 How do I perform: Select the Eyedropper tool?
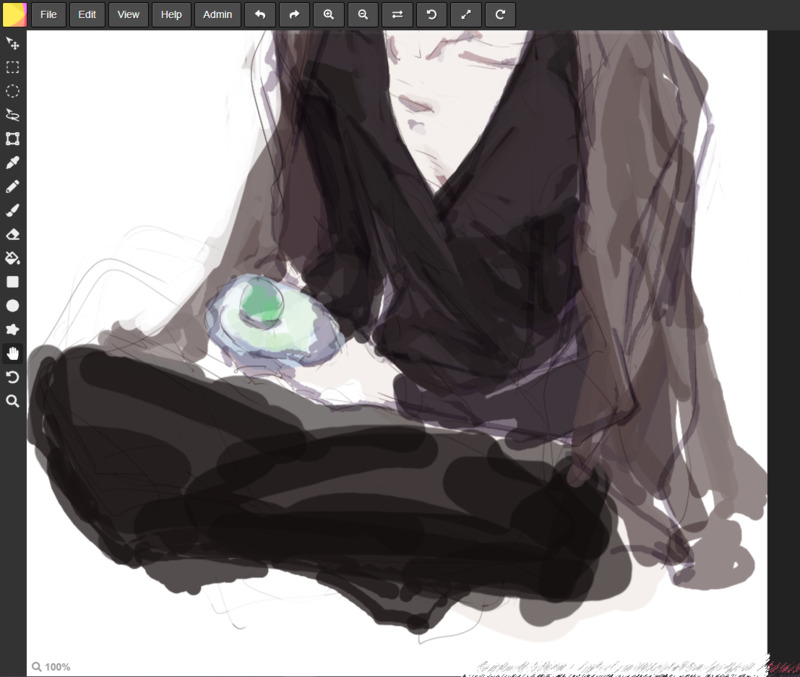click(13, 163)
